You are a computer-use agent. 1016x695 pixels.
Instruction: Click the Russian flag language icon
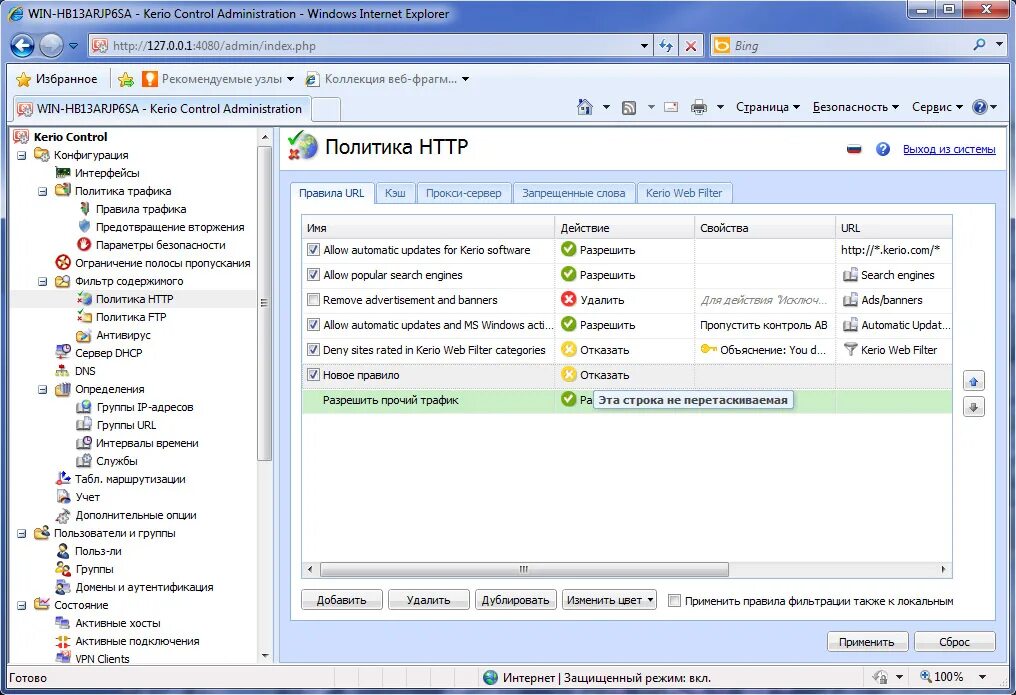(854, 149)
